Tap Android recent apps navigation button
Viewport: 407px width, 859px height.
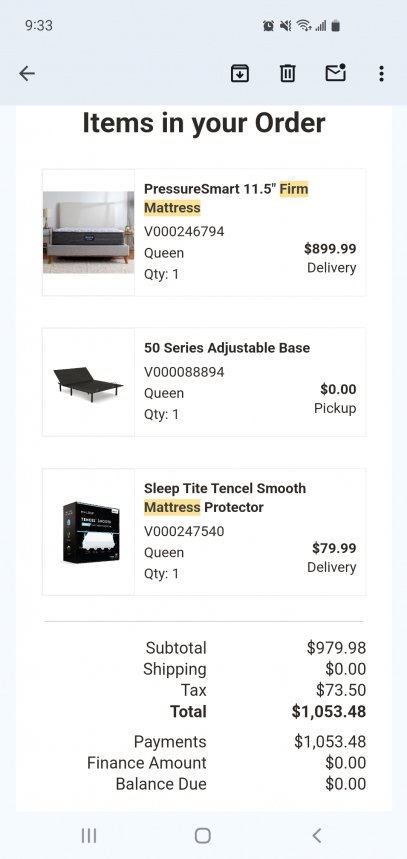(89, 835)
